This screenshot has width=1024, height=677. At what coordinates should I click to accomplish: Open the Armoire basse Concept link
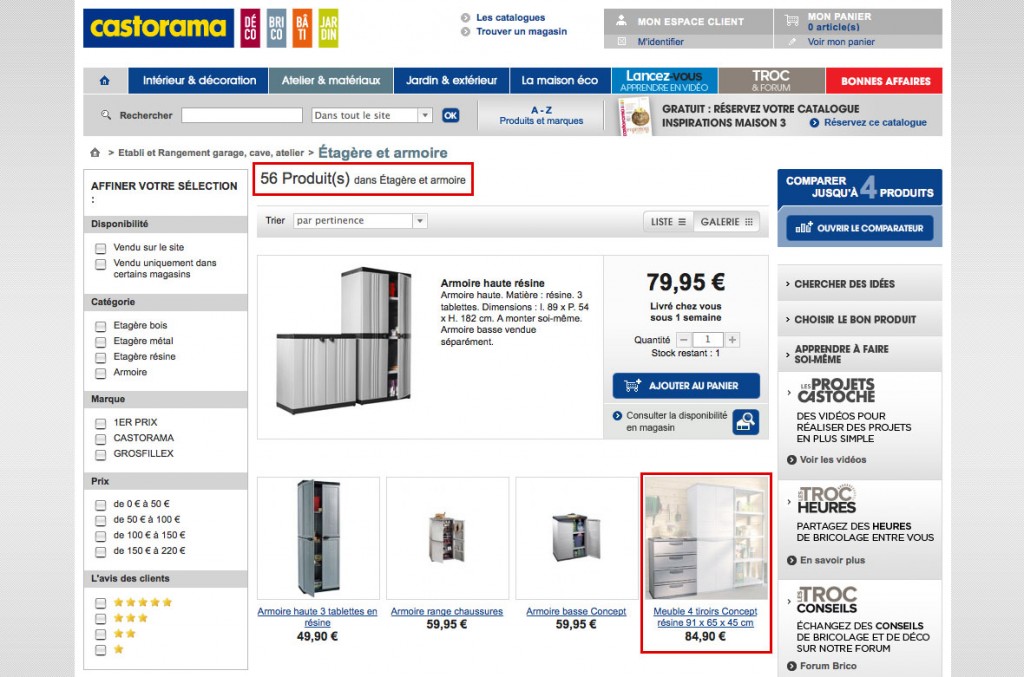(x=576, y=612)
